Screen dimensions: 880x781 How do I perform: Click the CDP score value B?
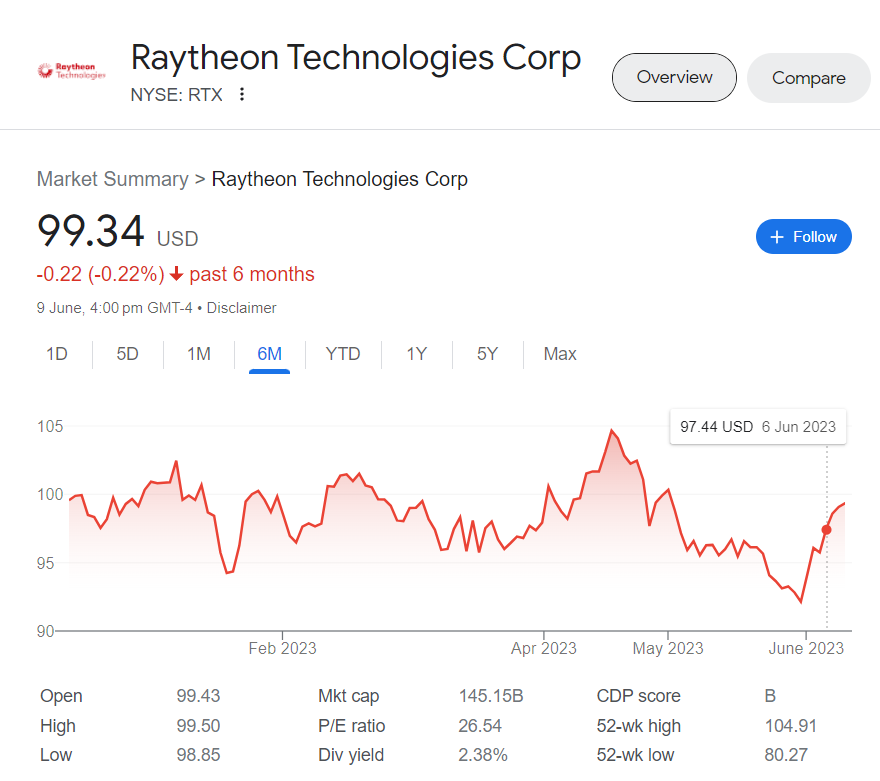(770, 696)
